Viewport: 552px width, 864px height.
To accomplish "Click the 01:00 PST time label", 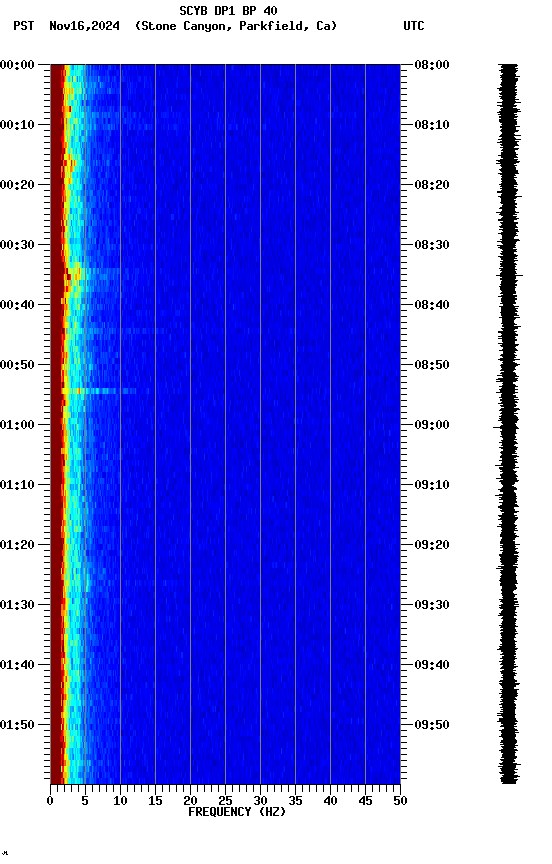I will 17,425.
